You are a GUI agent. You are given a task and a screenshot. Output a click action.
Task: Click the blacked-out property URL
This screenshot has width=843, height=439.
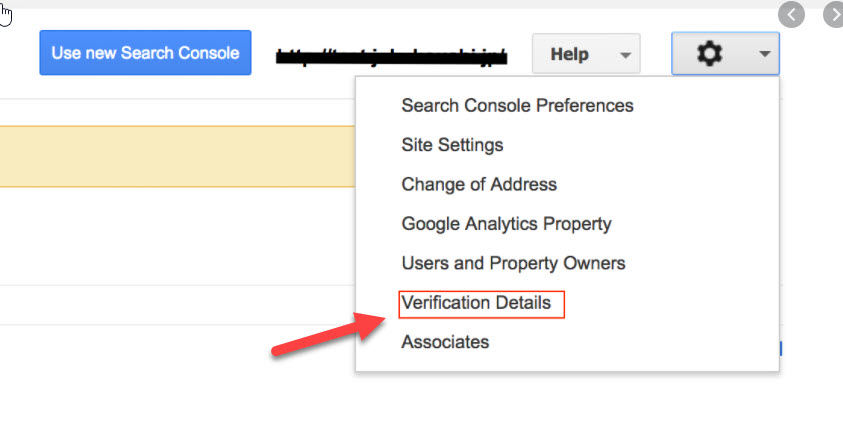pos(391,55)
